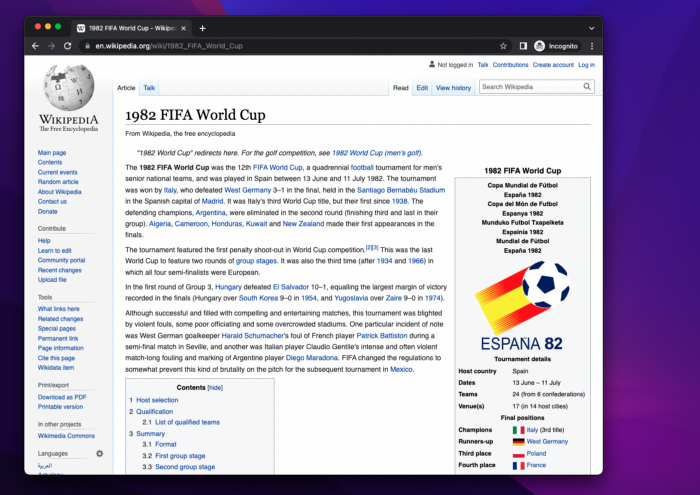
Task: Open What links here tool
Action: (58, 309)
